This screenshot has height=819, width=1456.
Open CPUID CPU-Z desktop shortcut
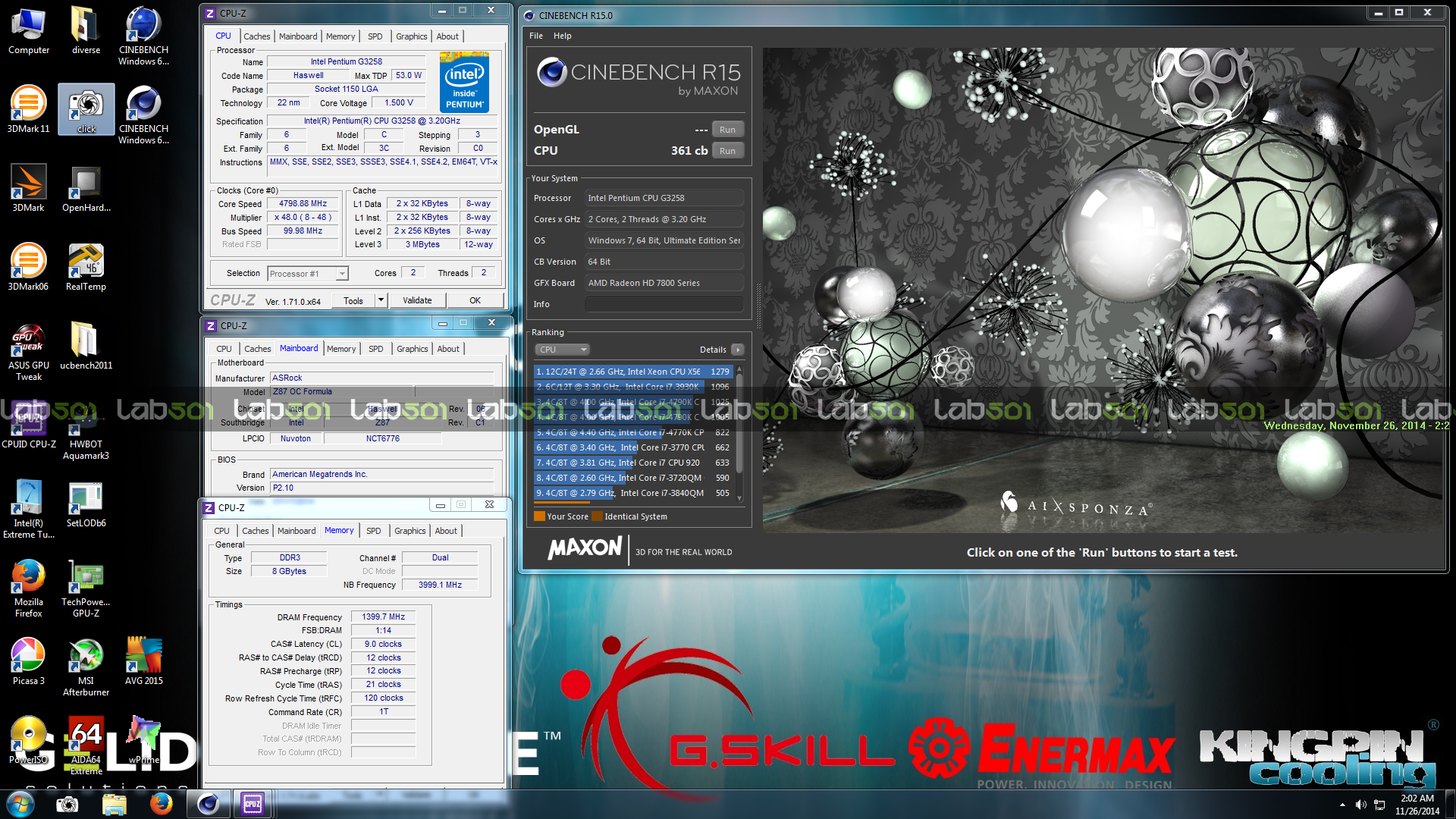point(28,425)
